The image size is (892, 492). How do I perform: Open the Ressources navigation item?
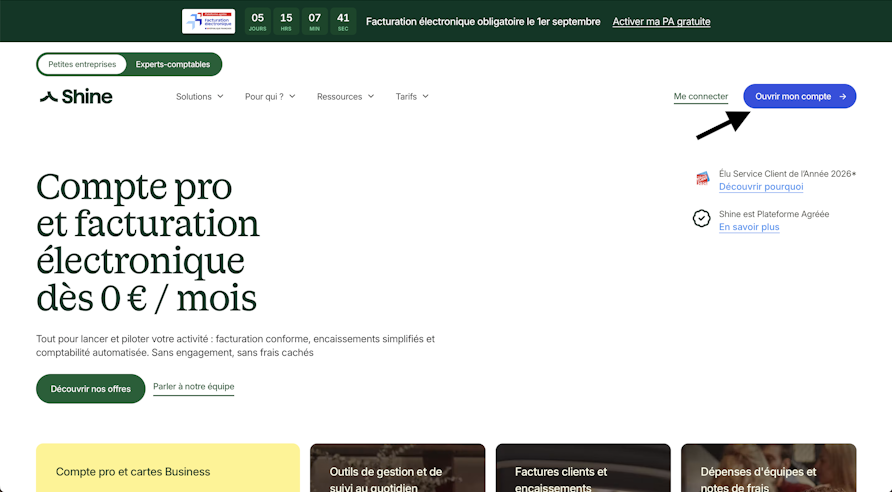coord(345,97)
